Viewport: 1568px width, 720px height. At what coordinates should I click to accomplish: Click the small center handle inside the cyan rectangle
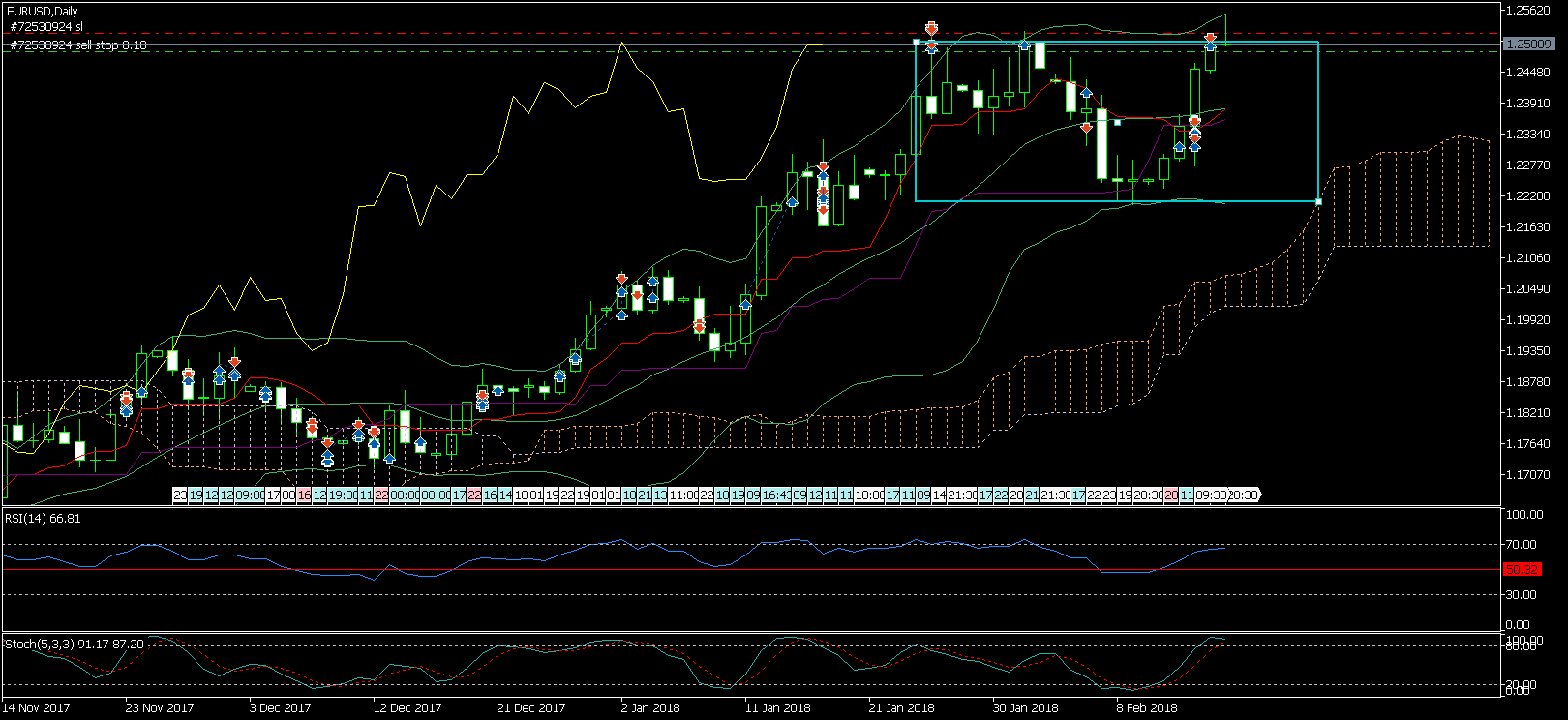(1117, 122)
